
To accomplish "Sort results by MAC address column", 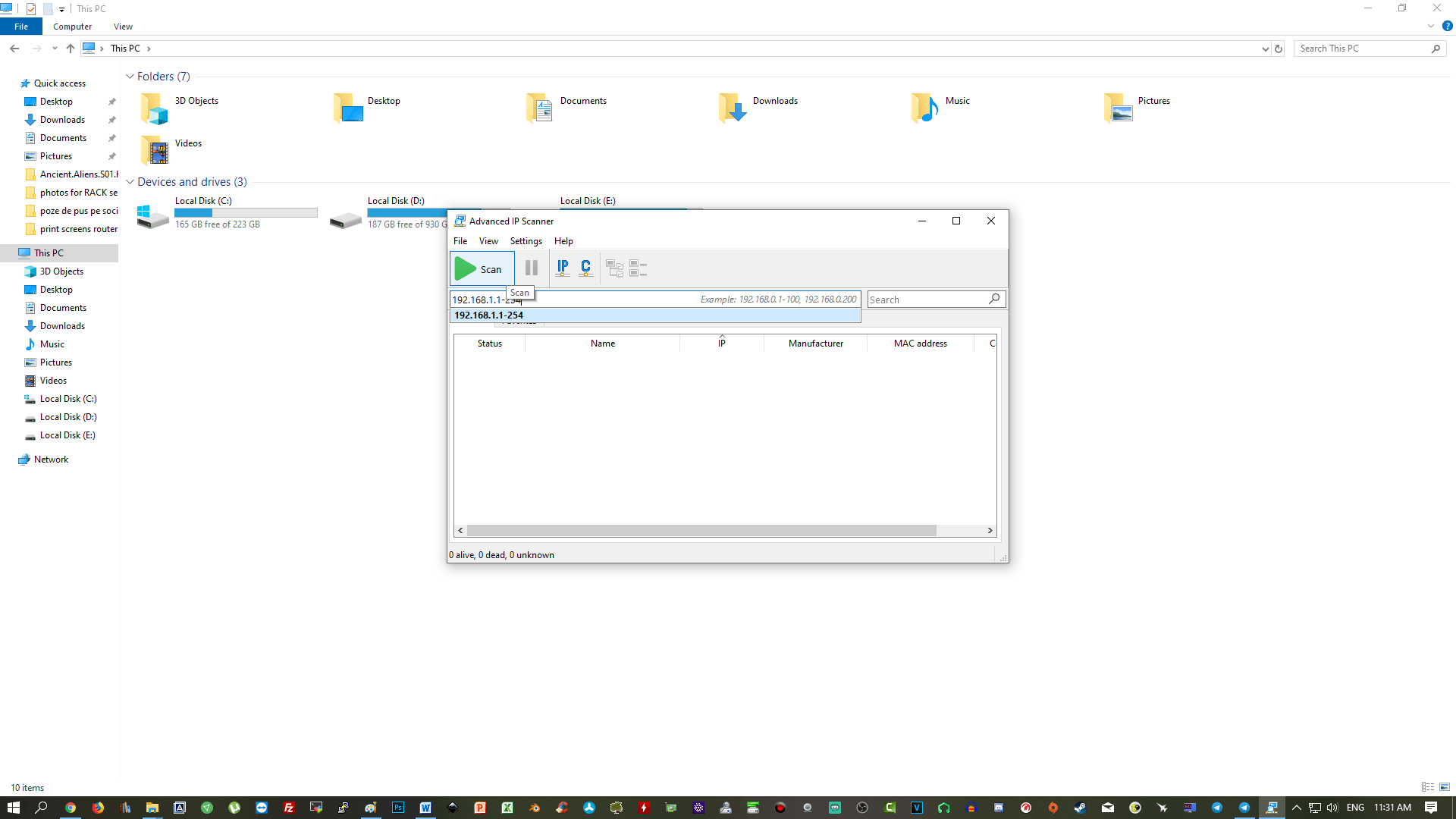I will pyautogui.click(x=921, y=344).
